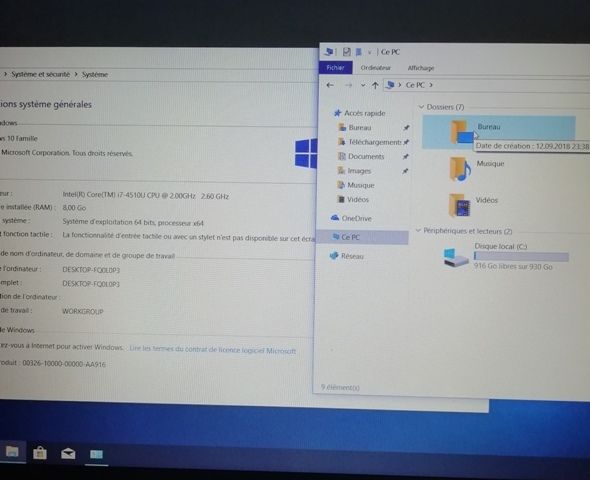The width and height of the screenshot is (590, 480).
Task: Click the pin icon beside Documents
Action: coord(406,156)
